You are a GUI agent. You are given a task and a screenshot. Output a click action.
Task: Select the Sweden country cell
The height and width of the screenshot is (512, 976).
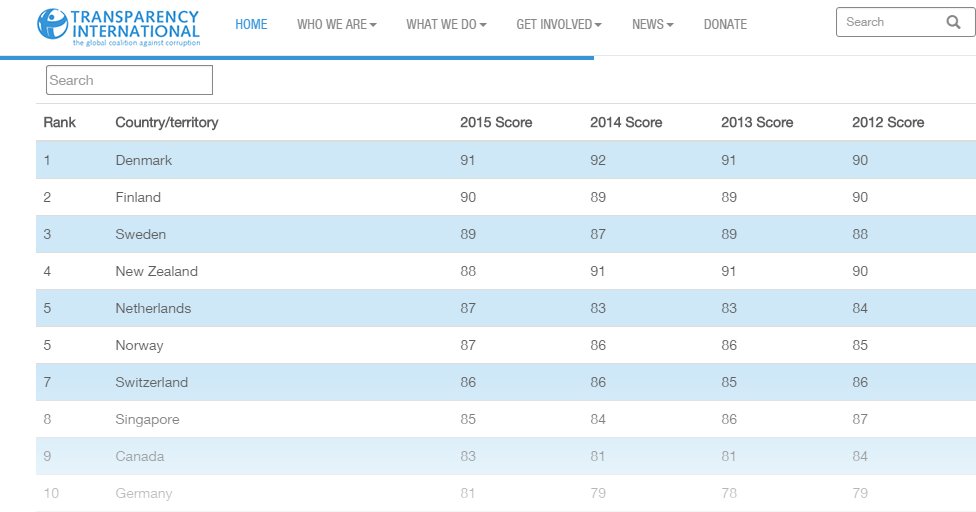tap(141, 234)
